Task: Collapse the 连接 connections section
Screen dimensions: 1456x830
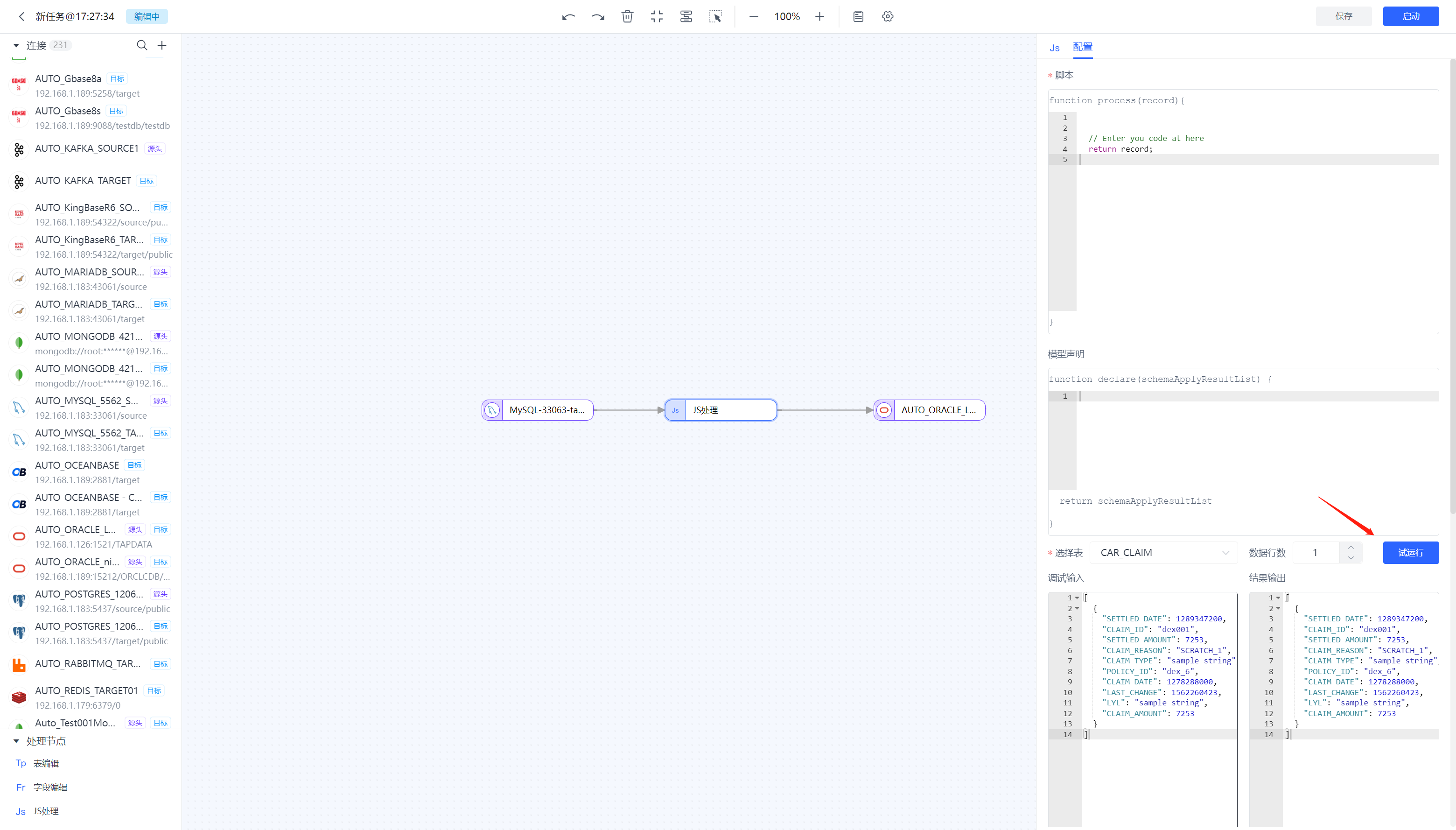Action: click(x=16, y=45)
